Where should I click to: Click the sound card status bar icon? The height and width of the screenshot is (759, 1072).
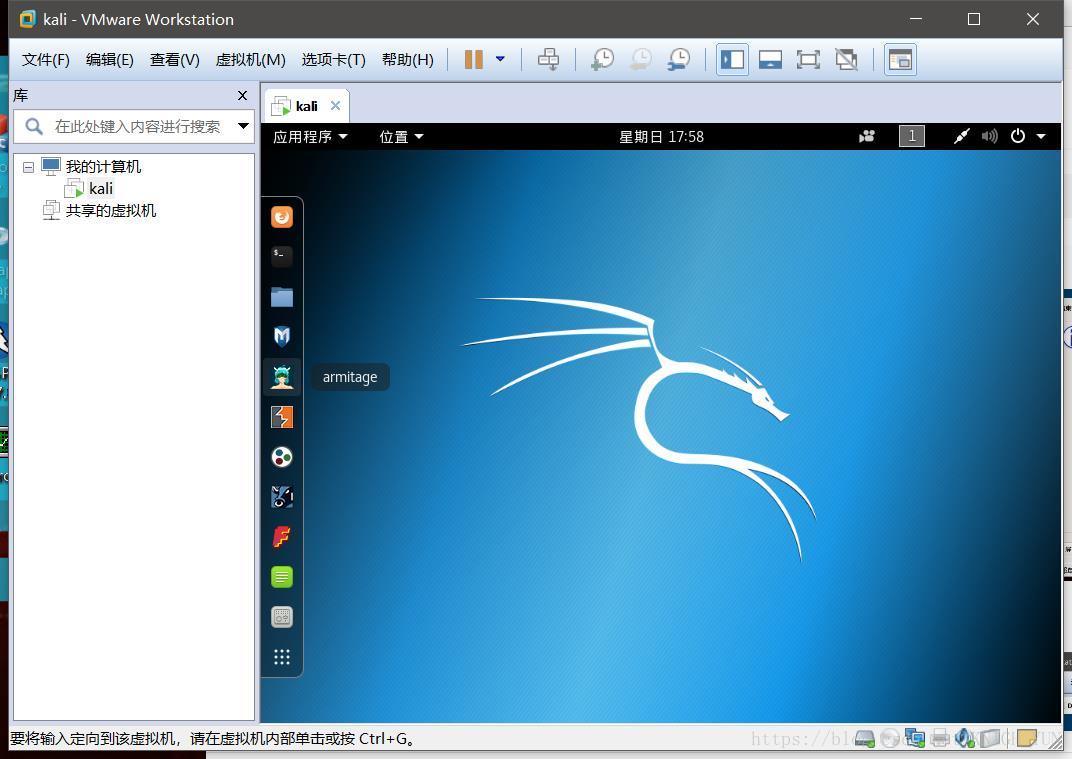pos(965,738)
